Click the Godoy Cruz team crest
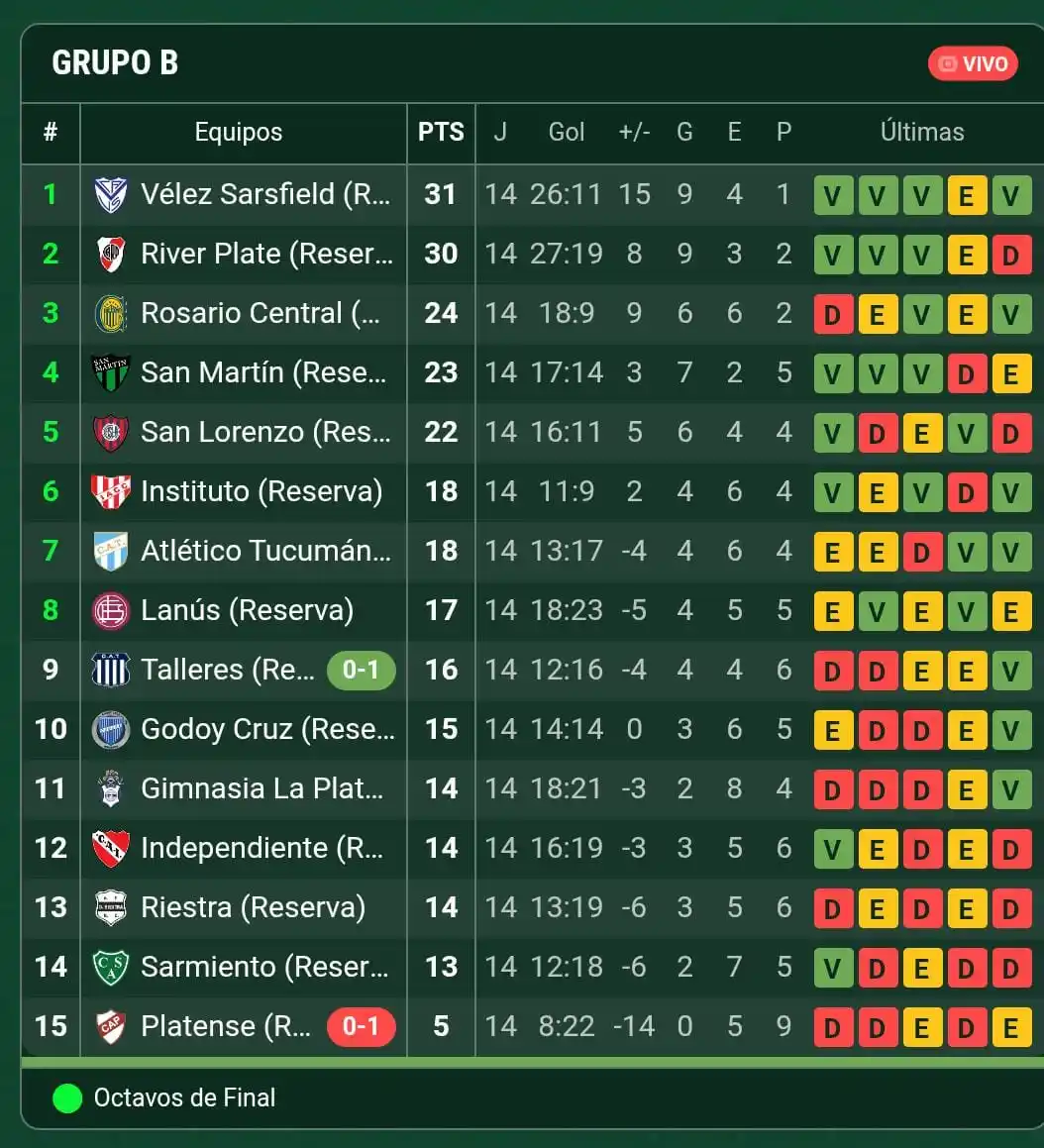 111,729
